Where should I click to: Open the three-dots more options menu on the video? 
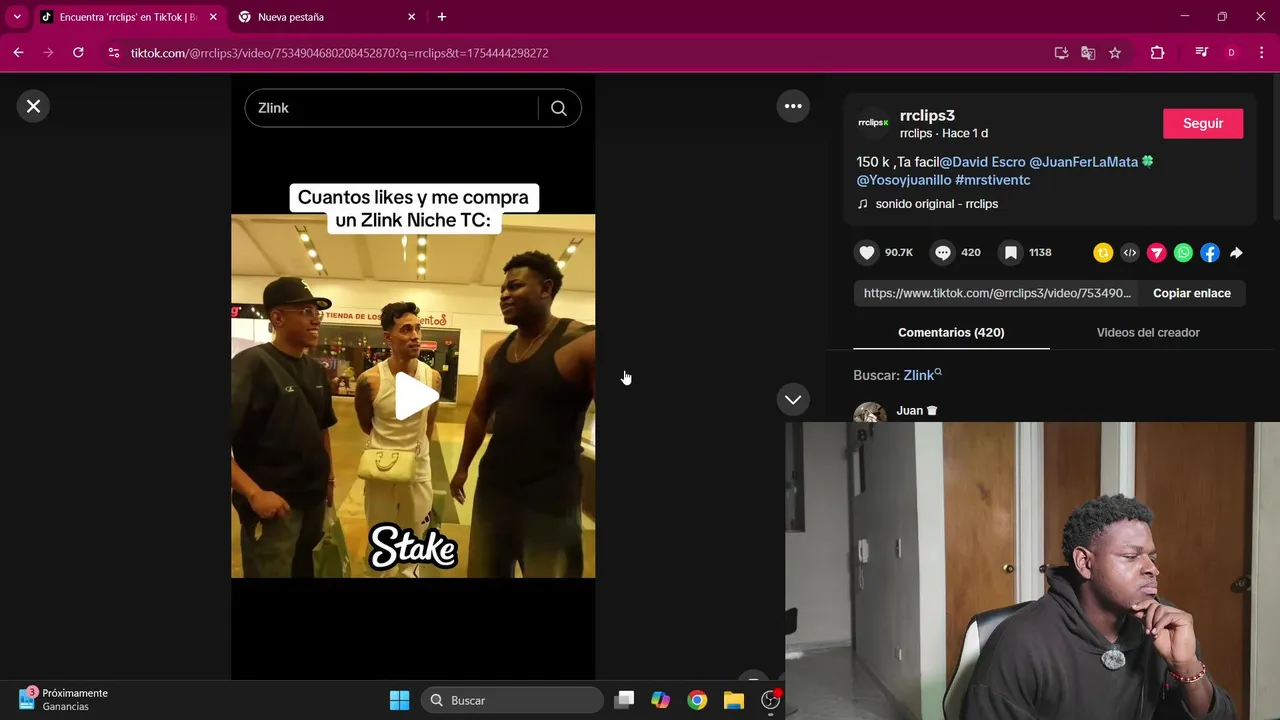tap(793, 106)
